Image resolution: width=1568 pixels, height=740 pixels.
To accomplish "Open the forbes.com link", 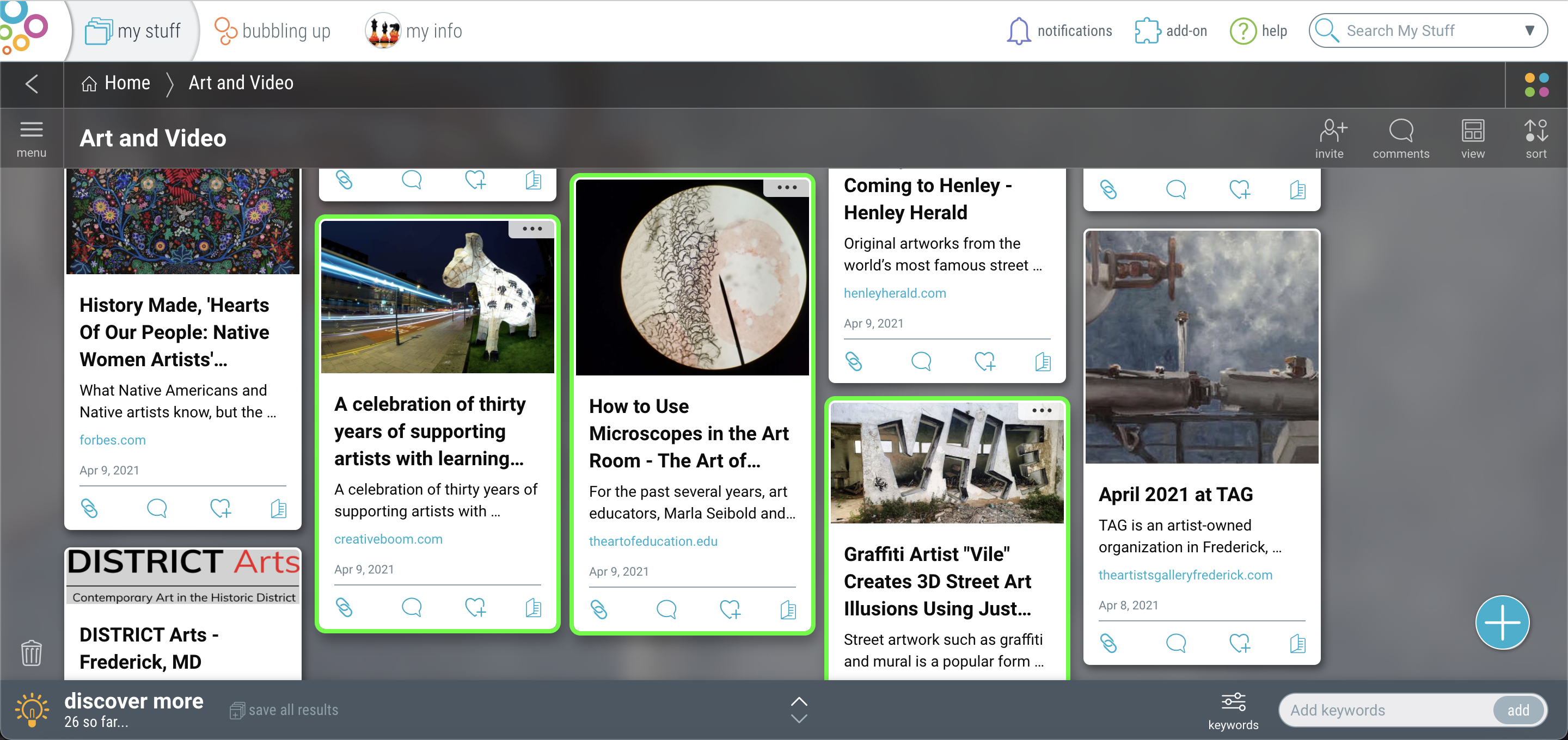I will point(113,440).
